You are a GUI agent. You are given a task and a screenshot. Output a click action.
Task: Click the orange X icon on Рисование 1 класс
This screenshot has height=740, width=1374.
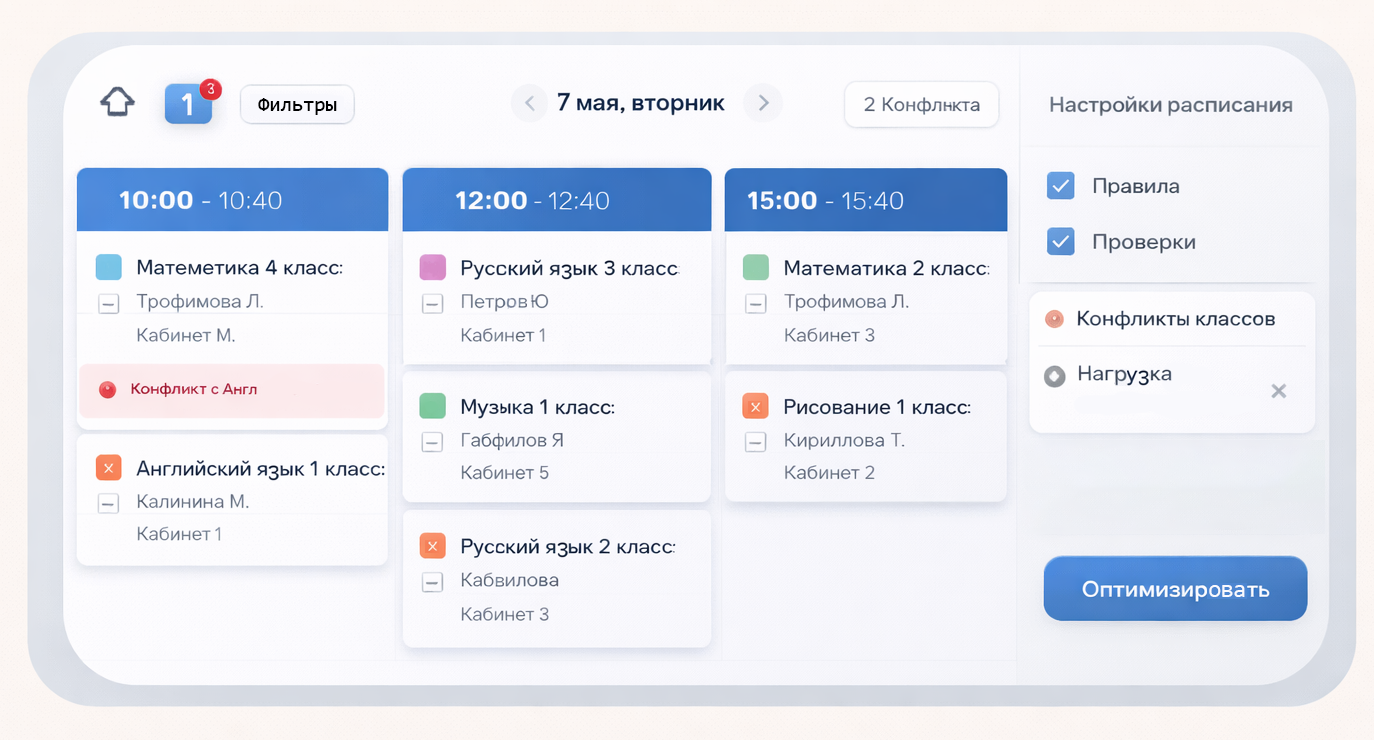[x=756, y=406]
